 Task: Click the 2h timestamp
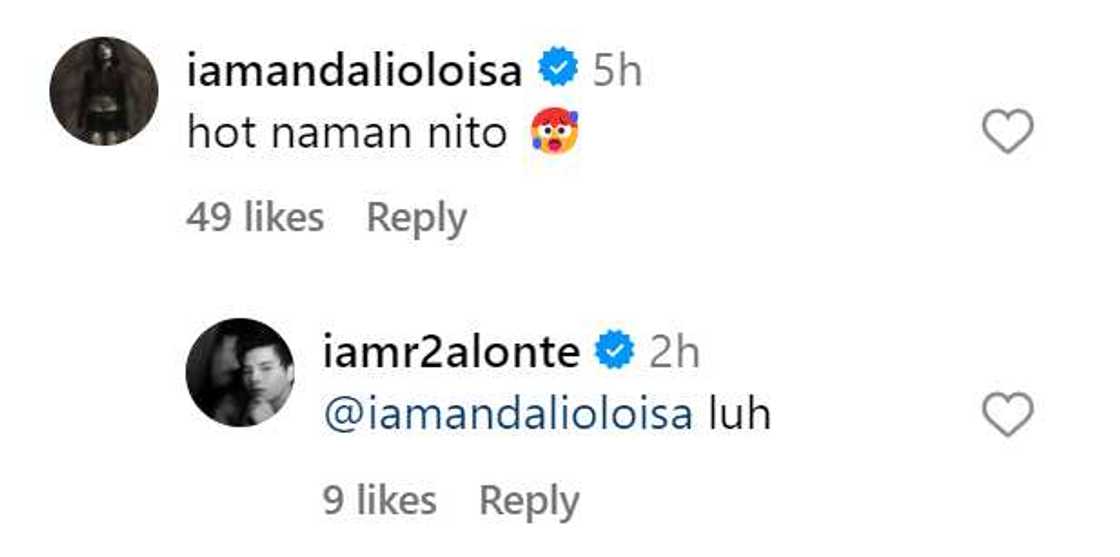pyautogui.click(x=674, y=353)
